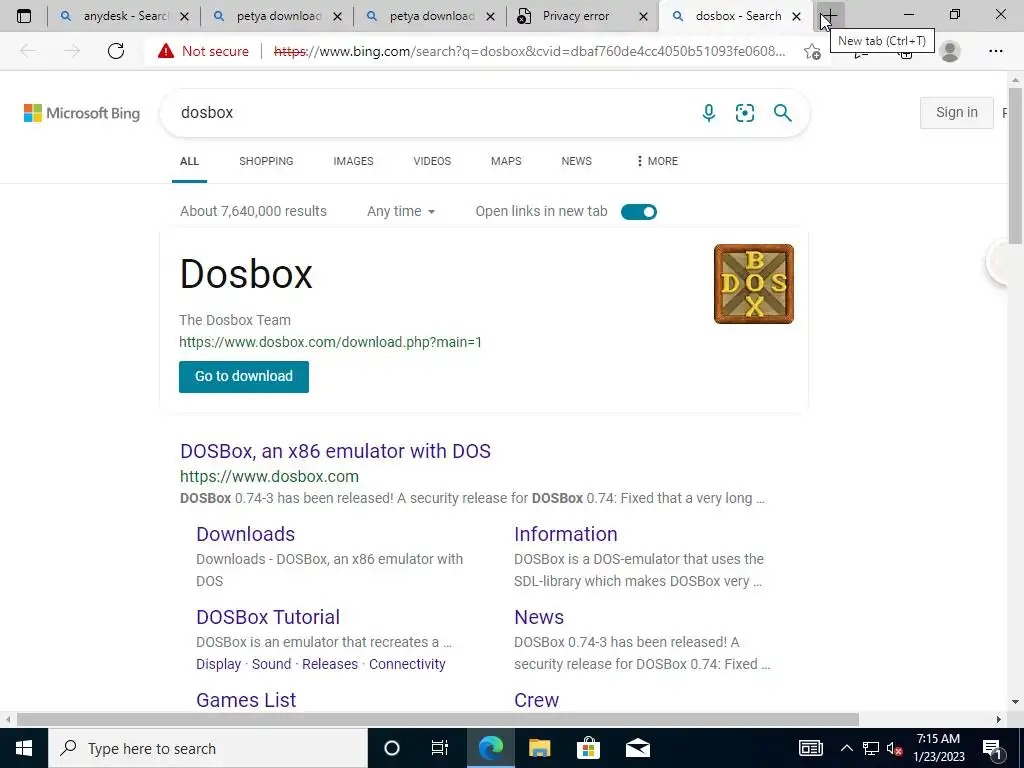Open the Crew sitelink
1024x768 pixels.
click(536, 700)
